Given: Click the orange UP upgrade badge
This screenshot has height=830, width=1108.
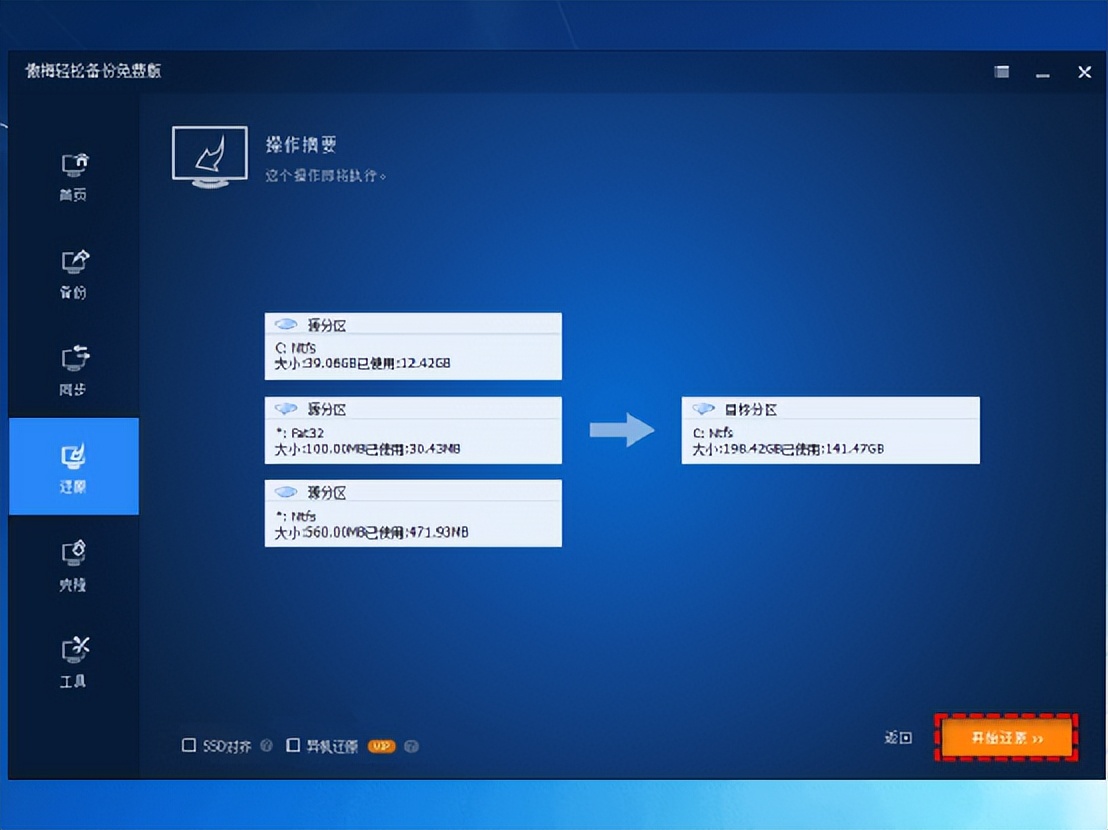Looking at the screenshot, I should tap(381, 746).
